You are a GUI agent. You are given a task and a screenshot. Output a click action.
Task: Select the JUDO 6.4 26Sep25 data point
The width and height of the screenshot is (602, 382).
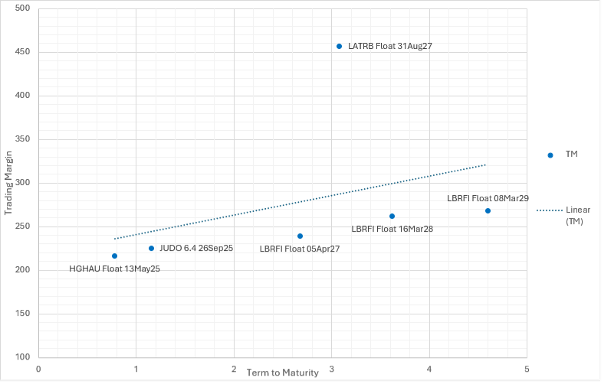[x=151, y=248]
